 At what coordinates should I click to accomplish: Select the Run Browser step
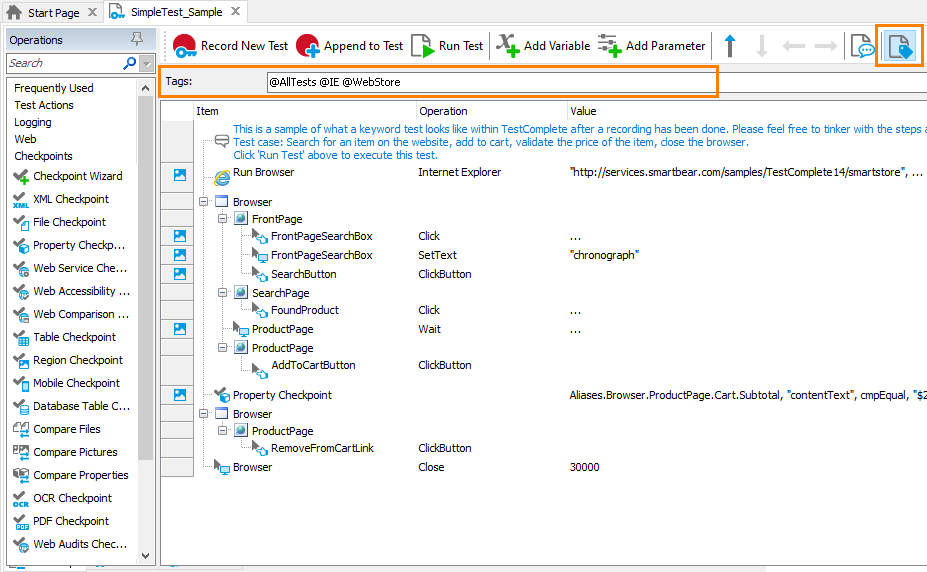263,173
